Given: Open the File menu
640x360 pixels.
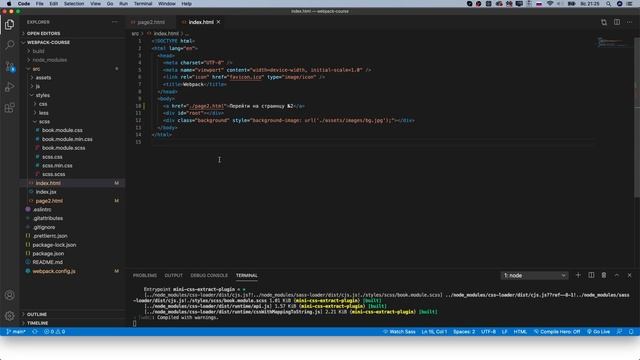Looking at the screenshot, I should click(39, 4).
